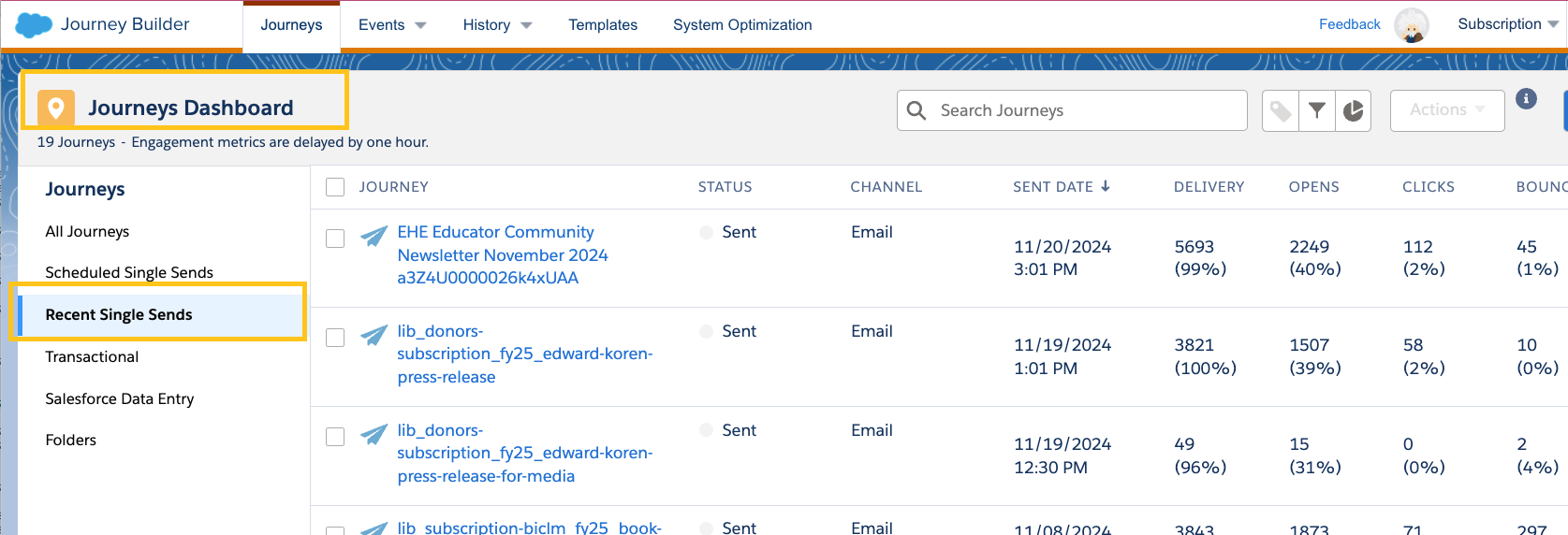Click the Journeys heading in sidebar
The width and height of the screenshot is (1568, 535).
[x=85, y=189]
